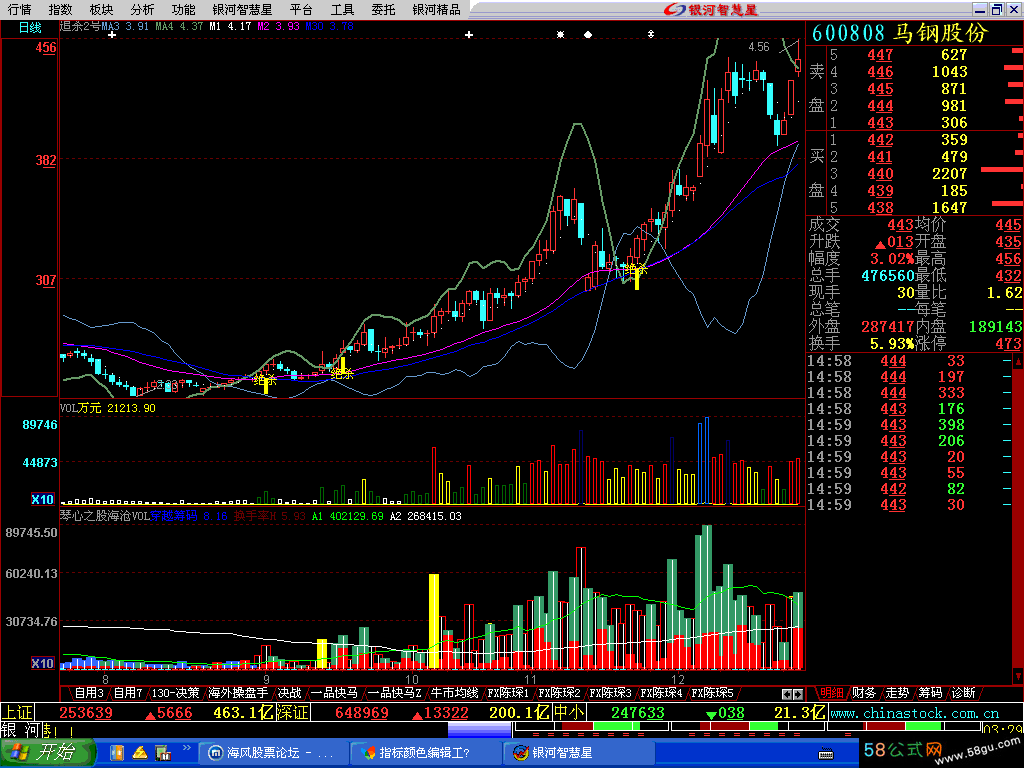Open the 功能 menu

click(184, 9)
